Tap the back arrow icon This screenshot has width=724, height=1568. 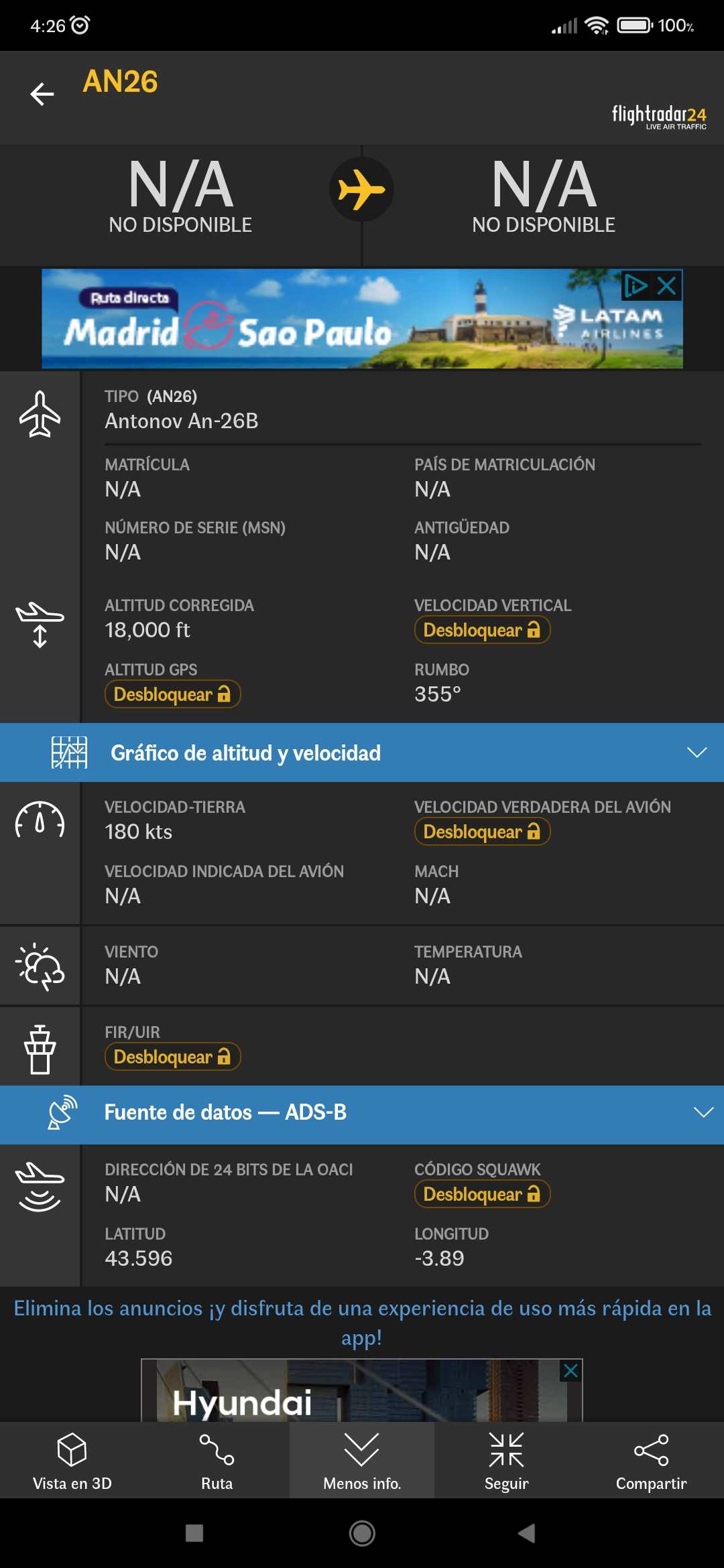coord(42,94)
